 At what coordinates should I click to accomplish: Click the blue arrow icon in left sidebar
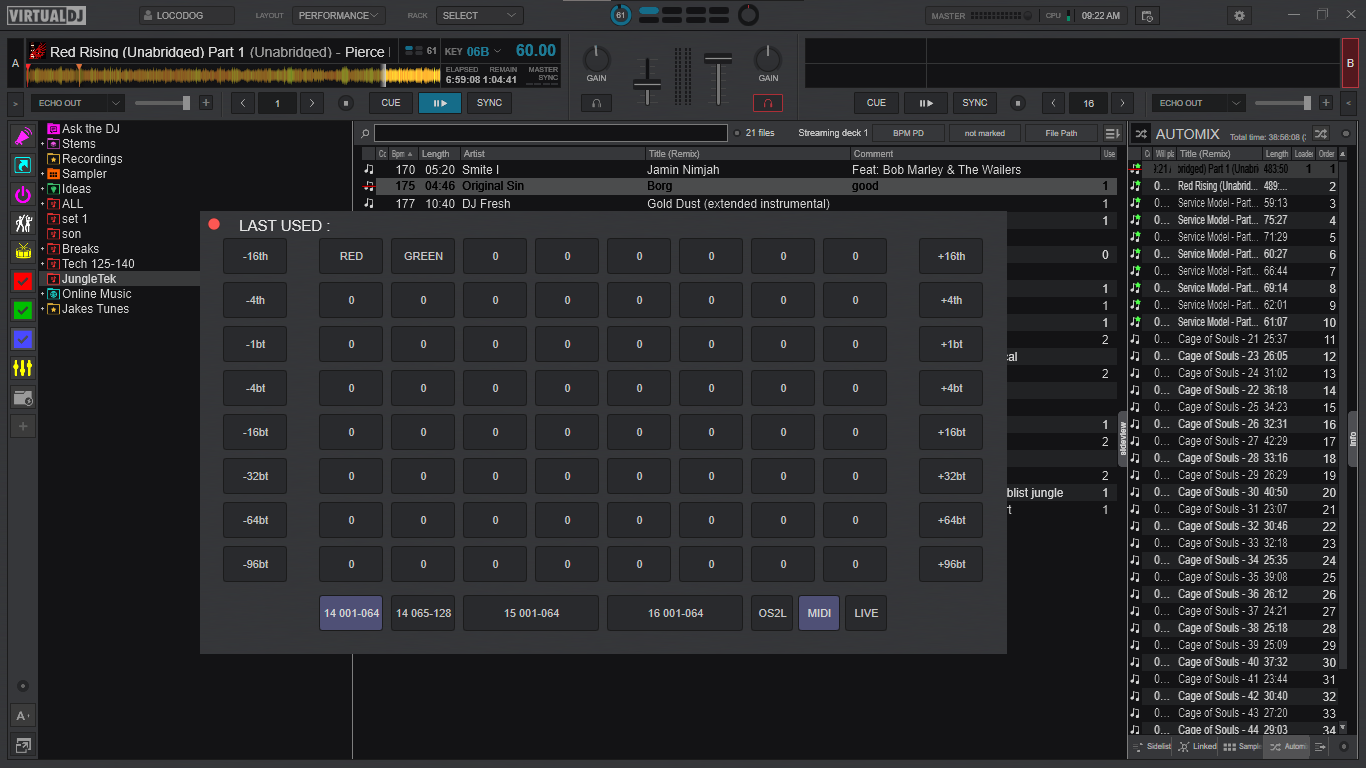pyautogui.click(x=23, y=165)
